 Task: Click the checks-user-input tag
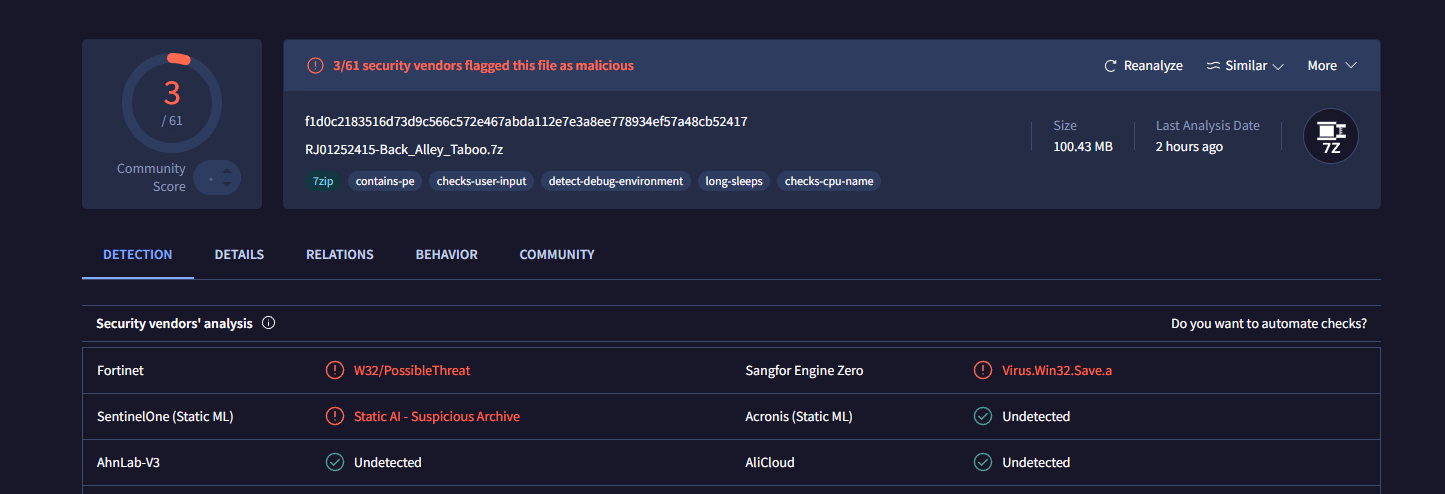click(x=481, y=181)
